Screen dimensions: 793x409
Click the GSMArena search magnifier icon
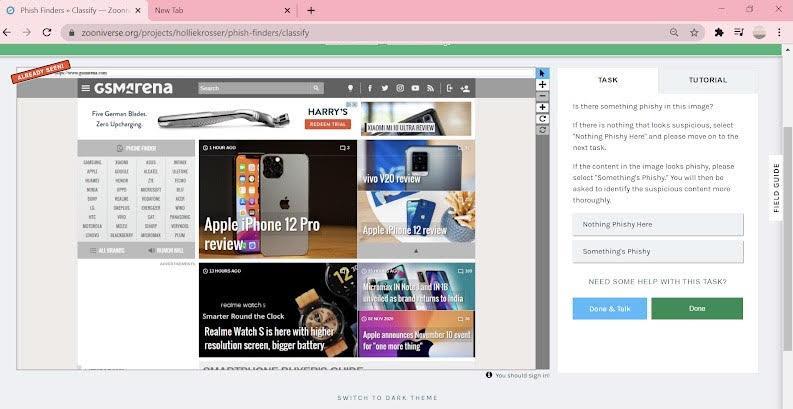[316, 88]
